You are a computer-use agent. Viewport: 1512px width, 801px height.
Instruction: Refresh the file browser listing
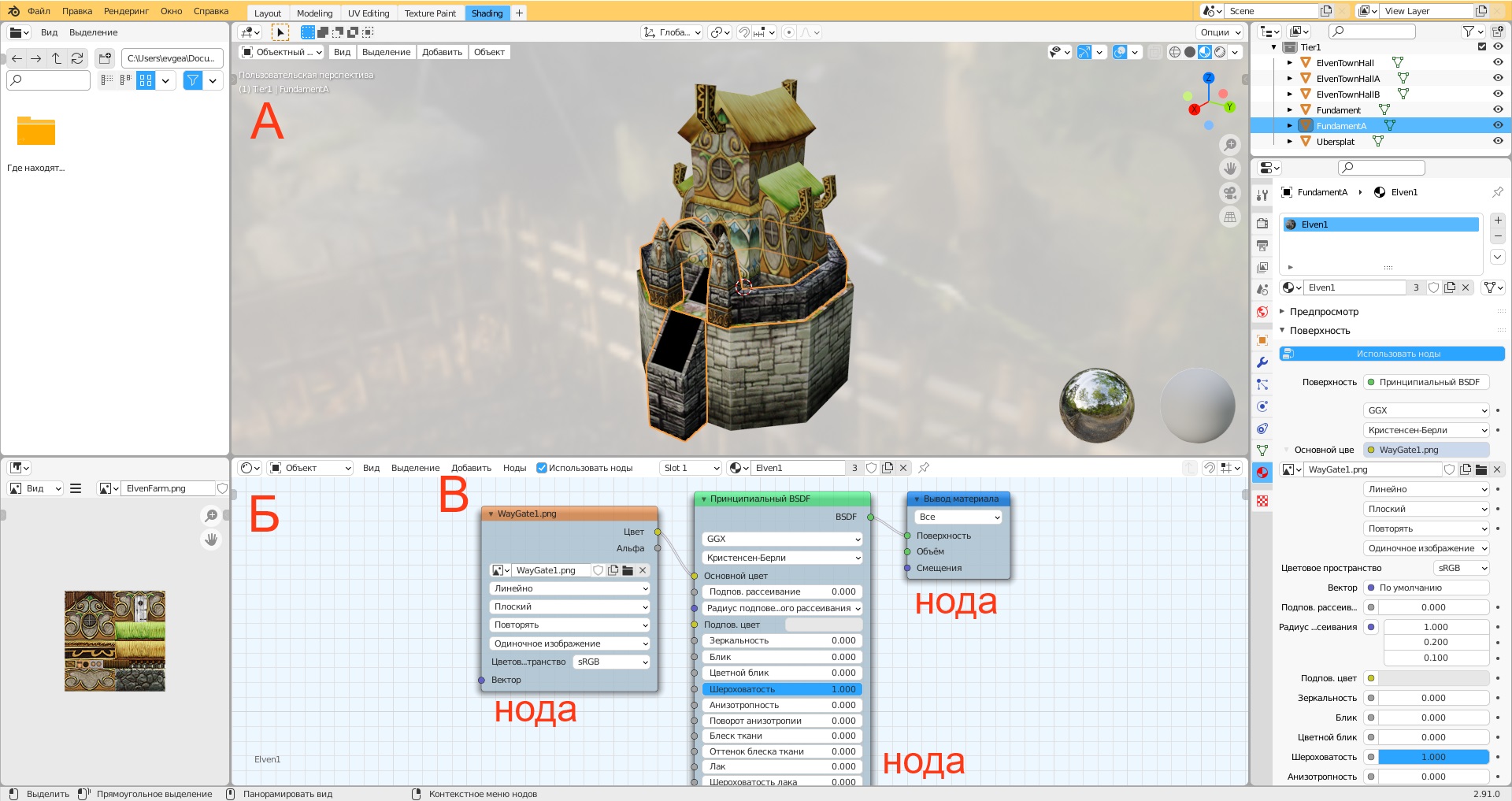[77, 58]
